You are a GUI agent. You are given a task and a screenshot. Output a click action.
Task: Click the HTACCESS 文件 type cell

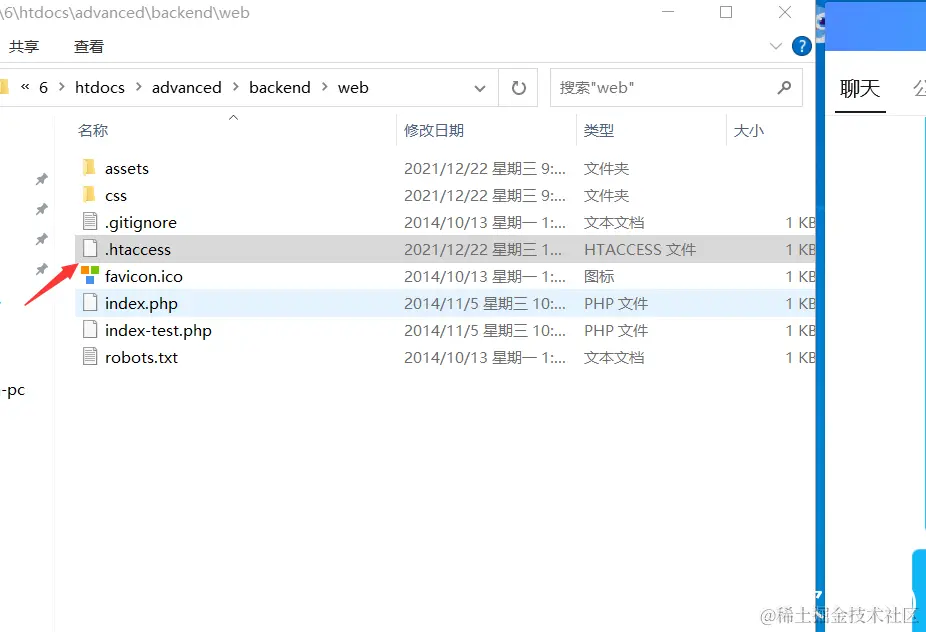[640, 250]
